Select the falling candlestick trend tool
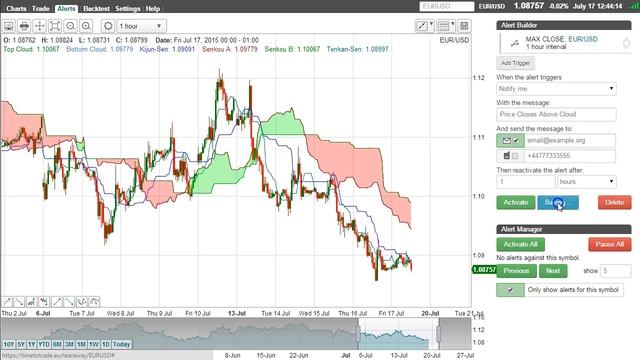 tap(44, 302)
